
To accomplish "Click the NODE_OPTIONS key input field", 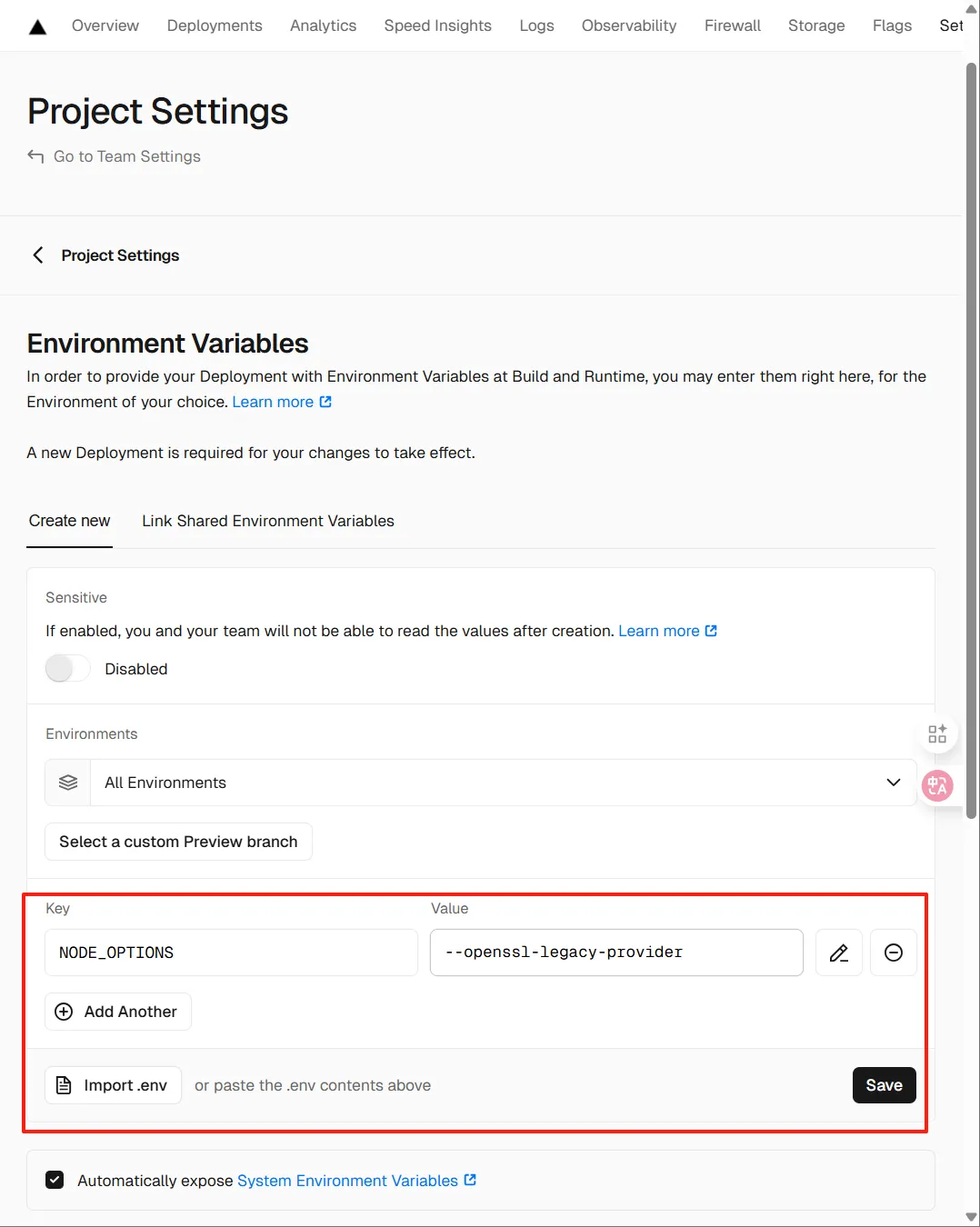I will point(231,953).
